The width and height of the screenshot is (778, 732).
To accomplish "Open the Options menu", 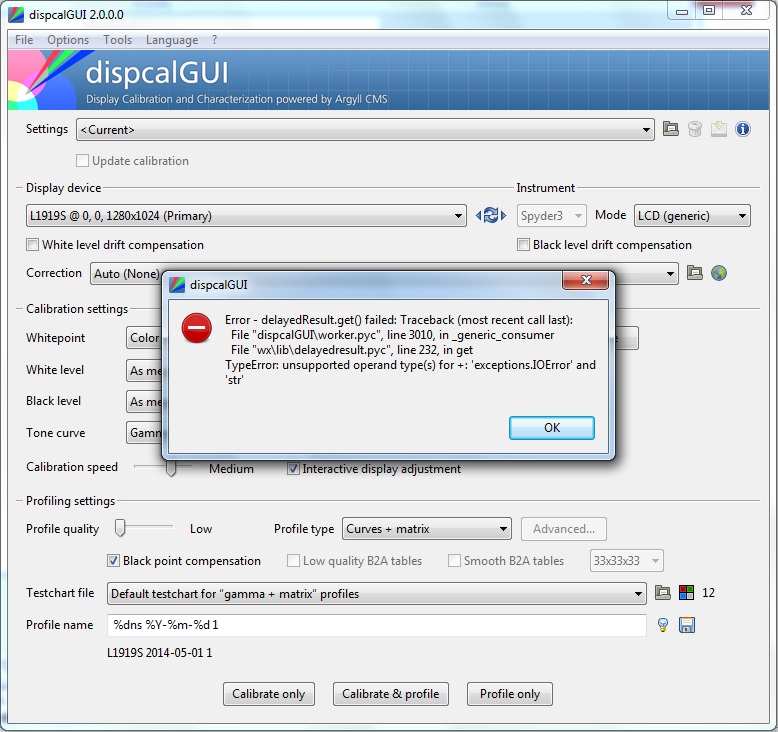I will click(68, 40).
